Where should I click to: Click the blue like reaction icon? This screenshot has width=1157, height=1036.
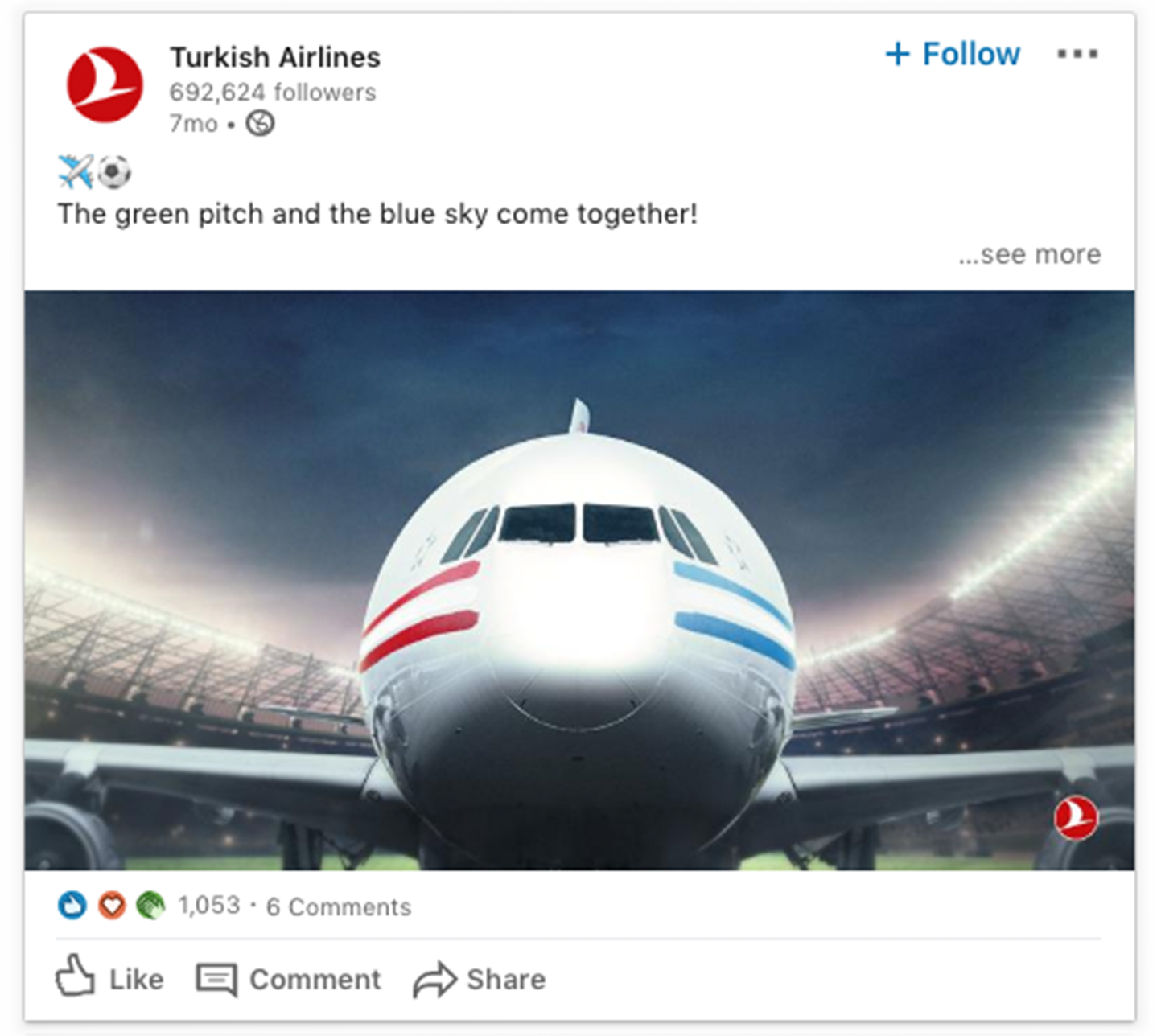pos(72,906)
